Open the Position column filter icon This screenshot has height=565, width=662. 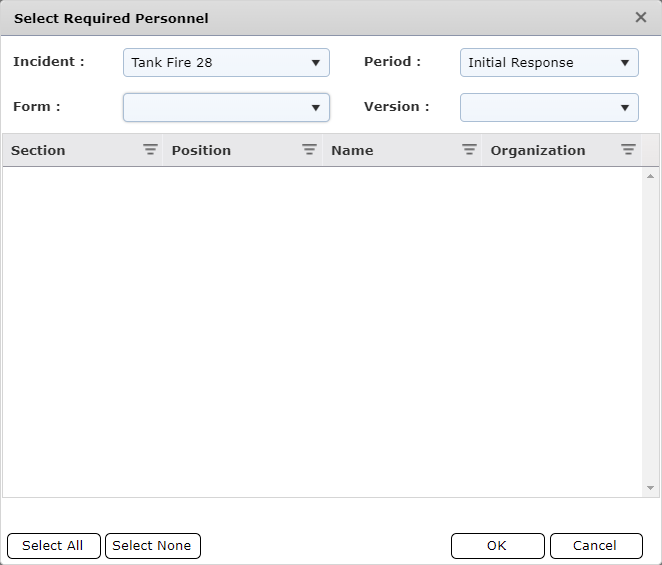click(x=309, y=149)
